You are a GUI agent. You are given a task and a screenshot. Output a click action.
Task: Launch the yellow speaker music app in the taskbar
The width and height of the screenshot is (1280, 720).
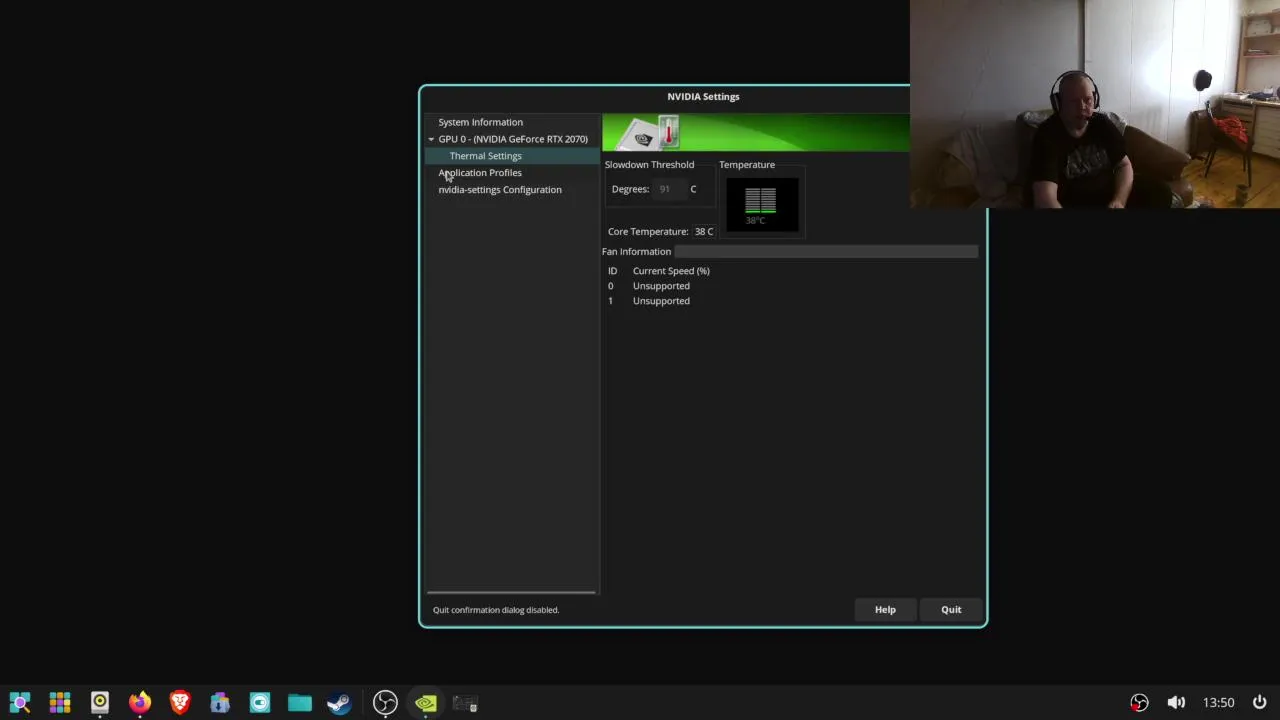100,703
